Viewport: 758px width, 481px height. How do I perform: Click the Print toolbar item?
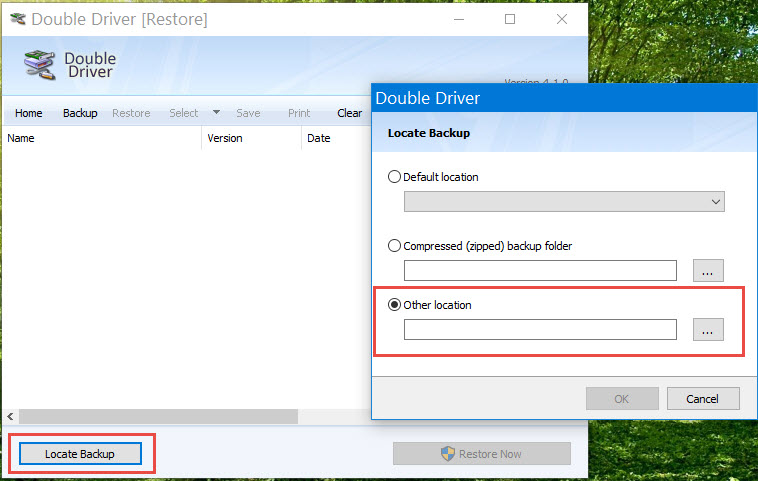tap(299, 113)
